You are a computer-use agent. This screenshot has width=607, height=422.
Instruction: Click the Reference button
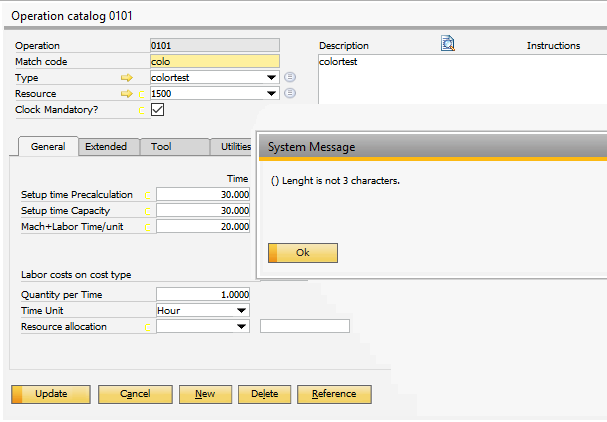334,394
